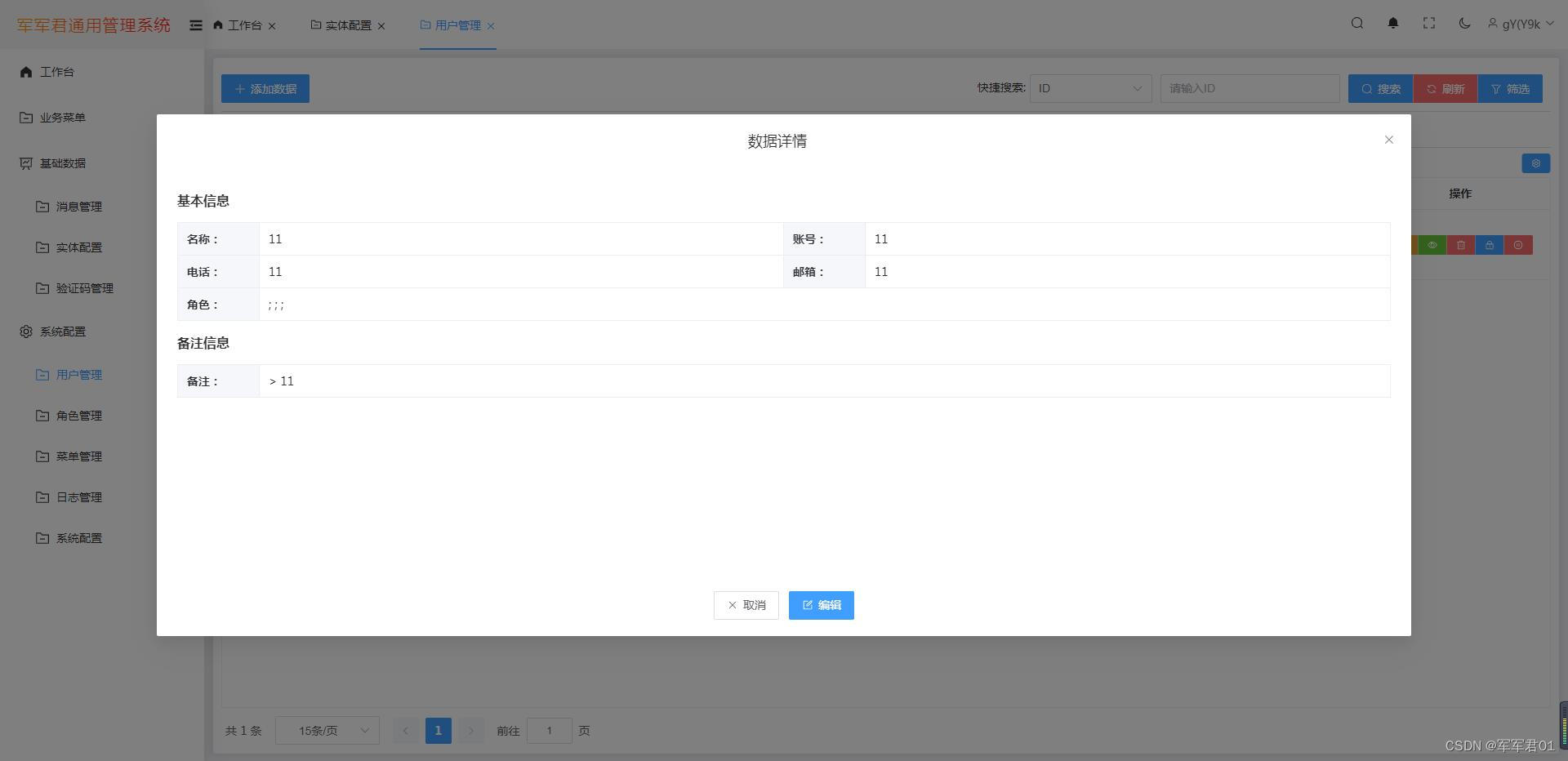Go to next page with right arrow
This screenshot has height=761, width=1568.
471,730
